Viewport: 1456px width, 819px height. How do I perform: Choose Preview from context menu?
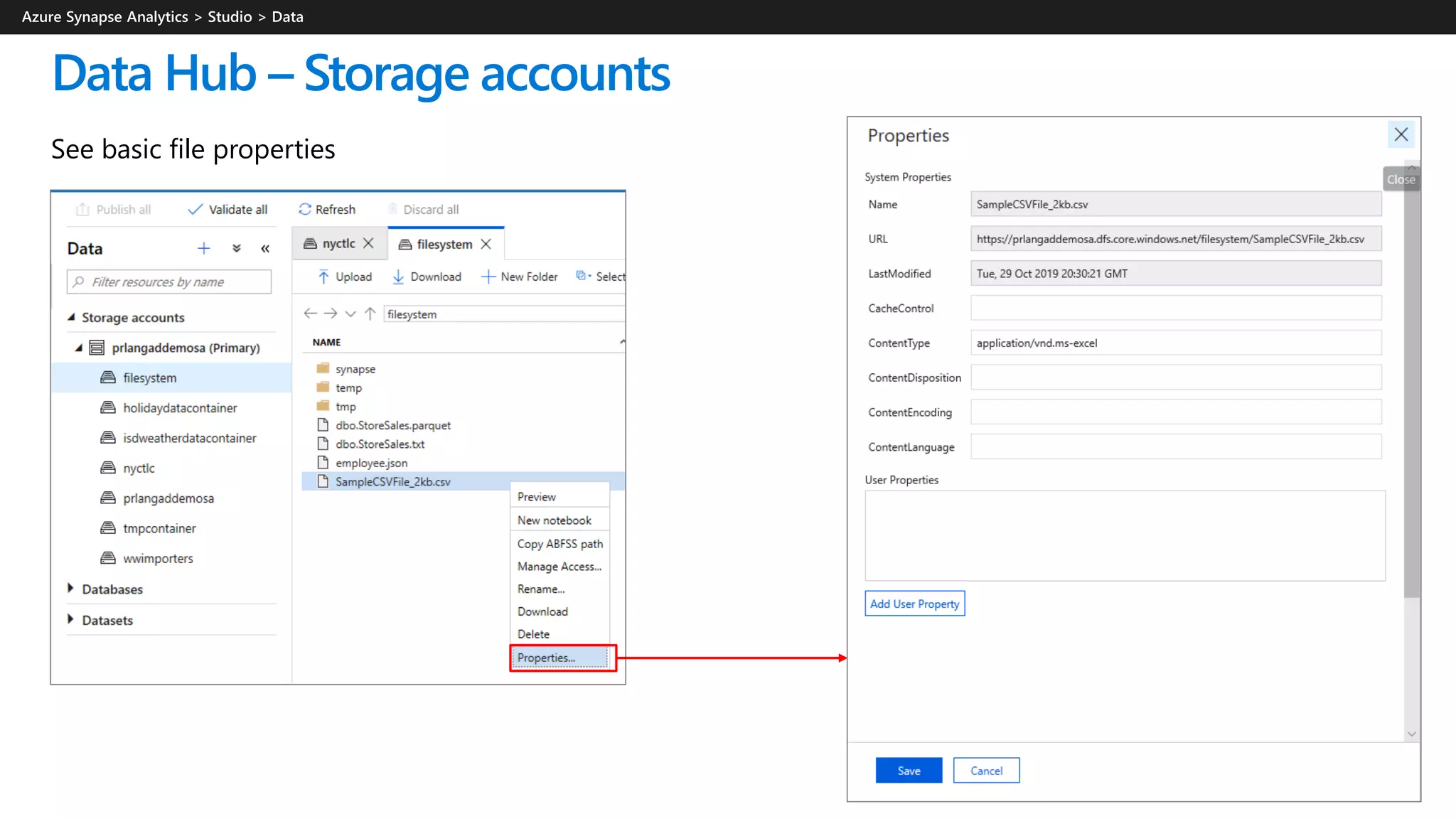click(x=560, y=496)
